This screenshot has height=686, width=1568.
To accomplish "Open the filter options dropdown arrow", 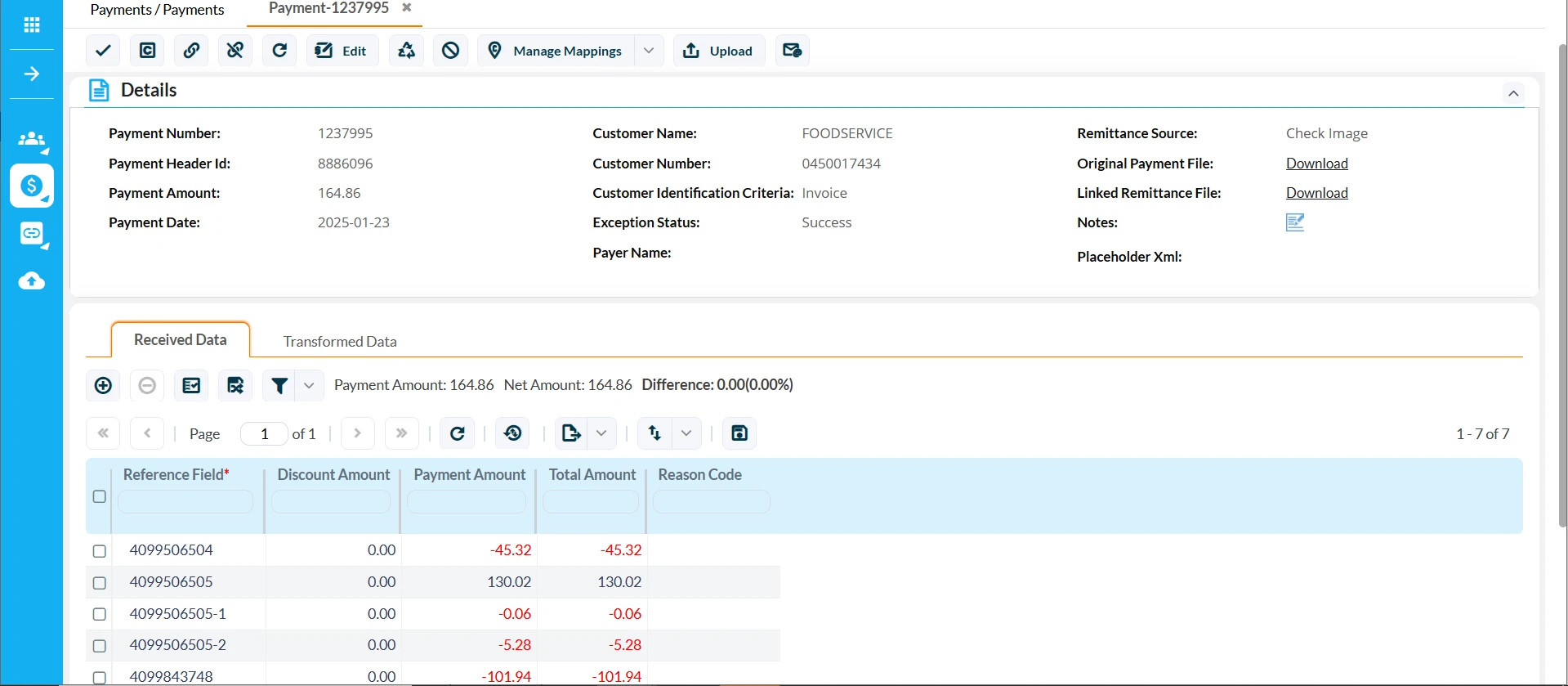I will pyautogui.click(x=309, y=385).
